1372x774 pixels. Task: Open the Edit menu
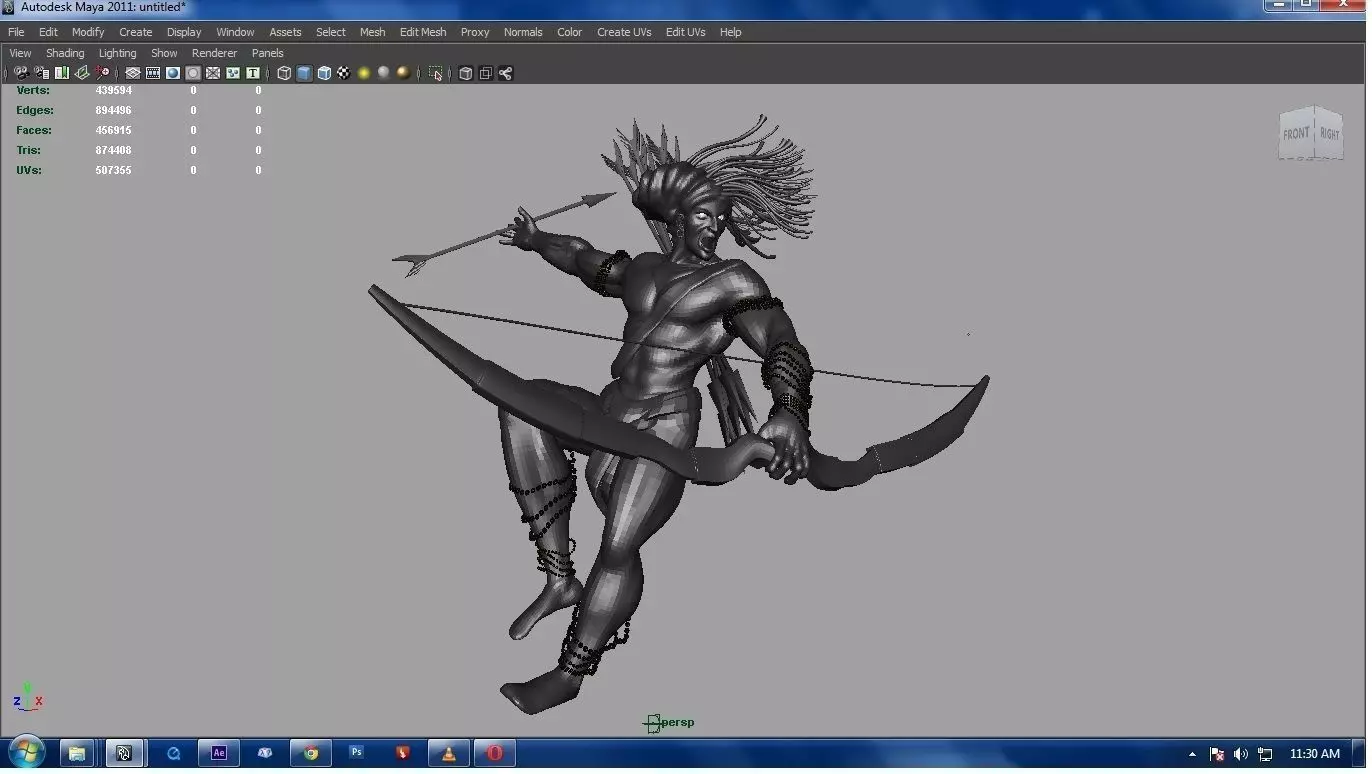[x=48, y=32]
